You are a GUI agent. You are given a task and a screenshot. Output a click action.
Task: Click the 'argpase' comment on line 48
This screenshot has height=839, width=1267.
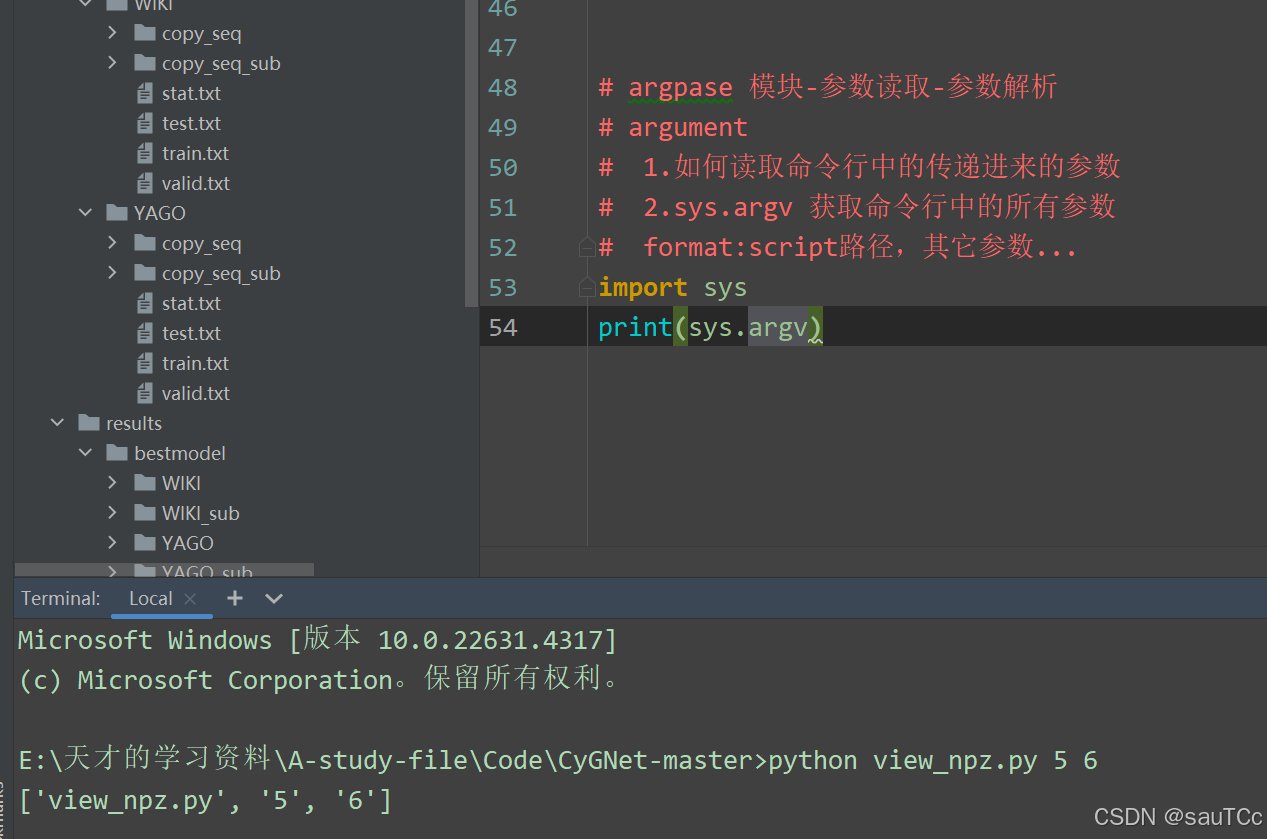(680, 88)
